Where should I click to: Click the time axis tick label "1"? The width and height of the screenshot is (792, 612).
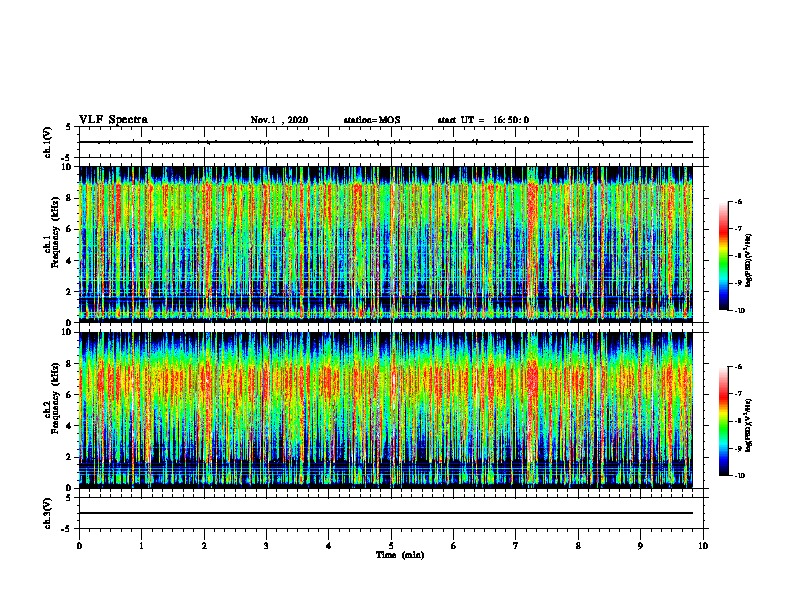141,546
